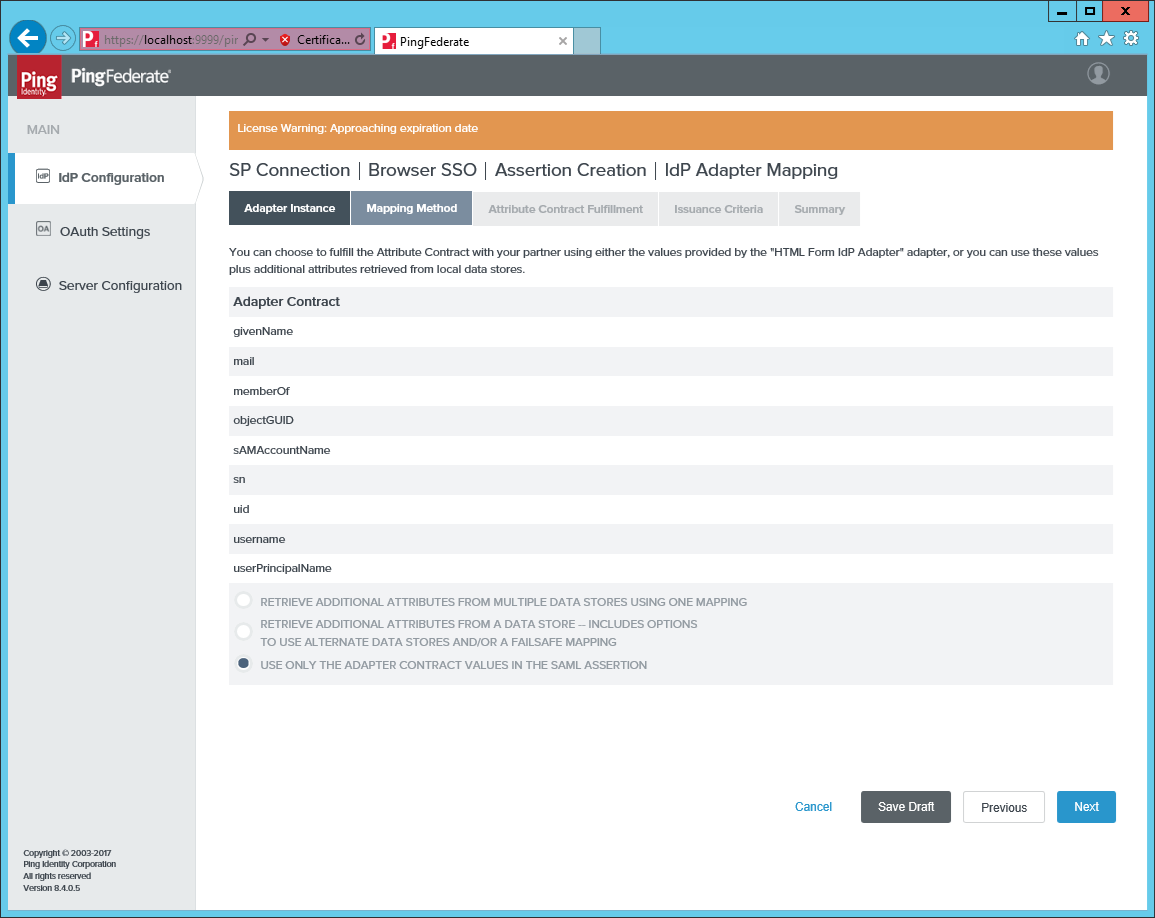
Task: Select retrieve attributes from multiple data stores
Action: click(244, 601)
